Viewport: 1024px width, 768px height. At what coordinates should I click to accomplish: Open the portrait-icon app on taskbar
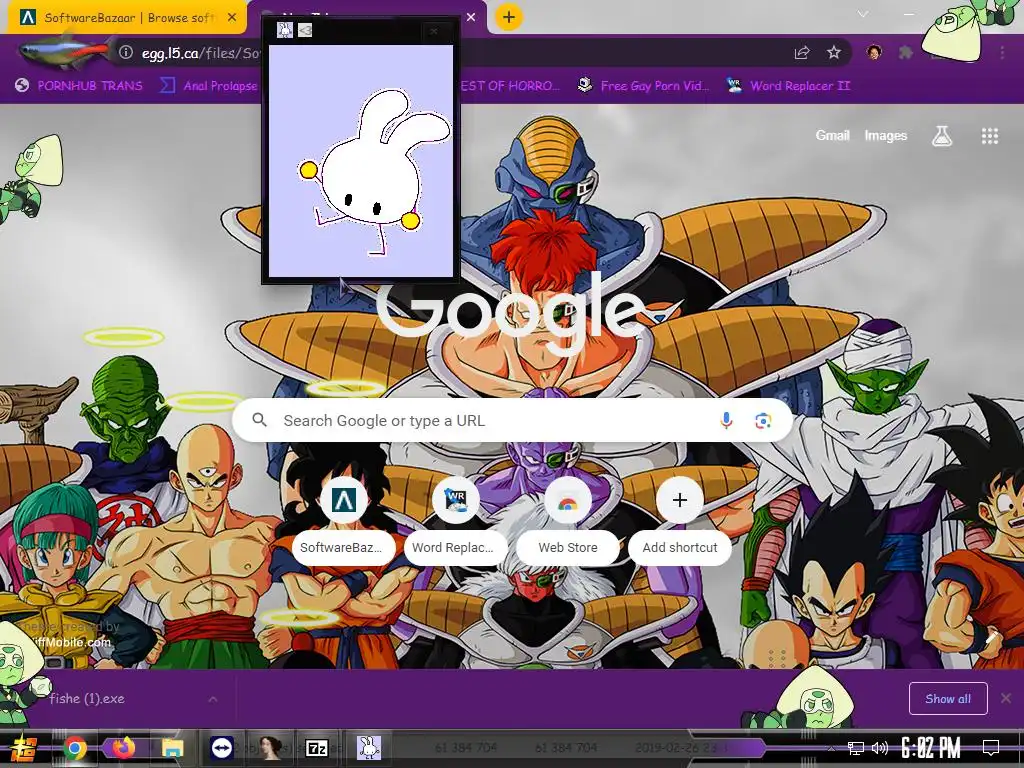pos(270,748)
